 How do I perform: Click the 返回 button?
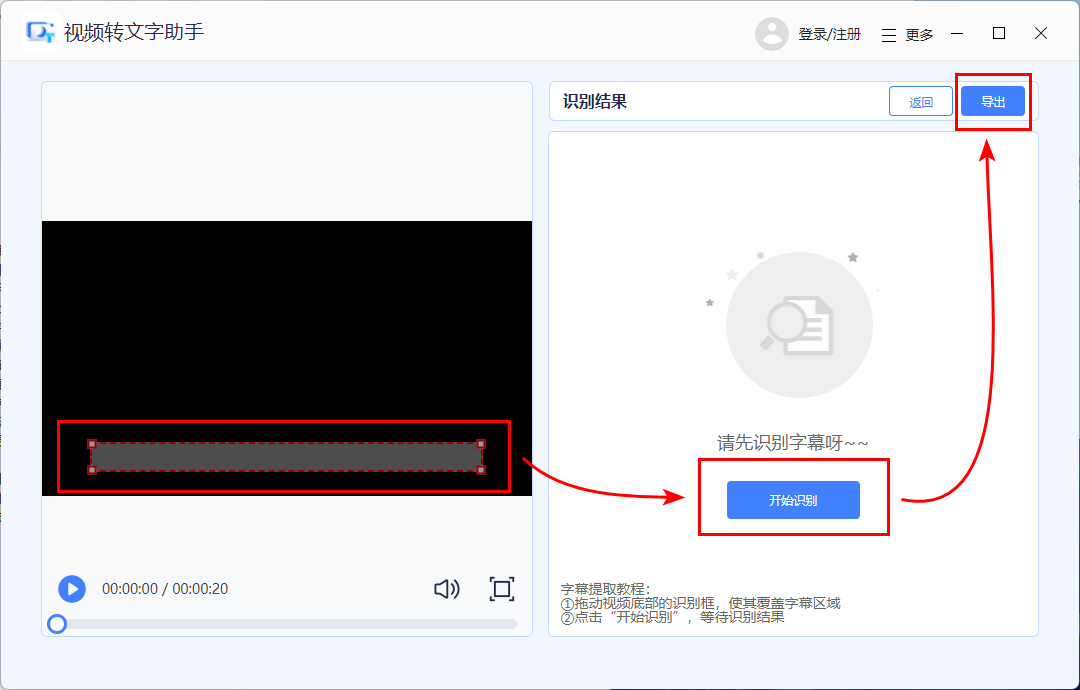coord(920,100)
